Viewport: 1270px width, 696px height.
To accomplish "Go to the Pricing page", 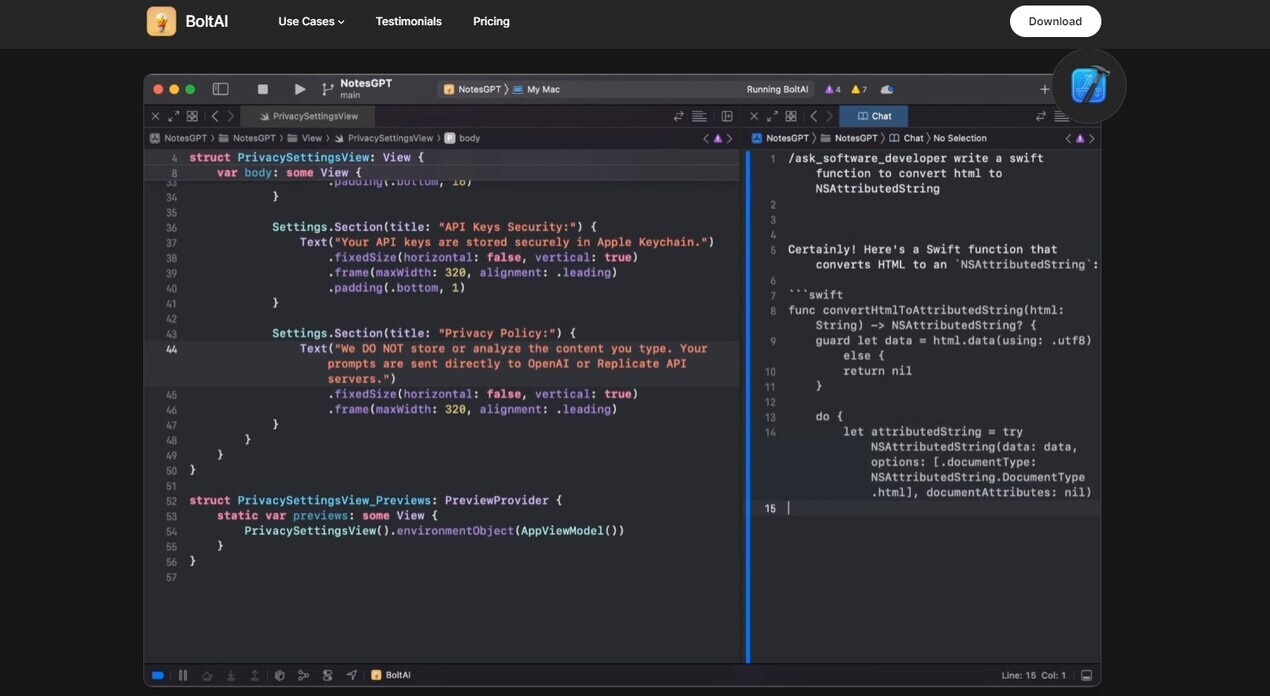I will [491, 21].
